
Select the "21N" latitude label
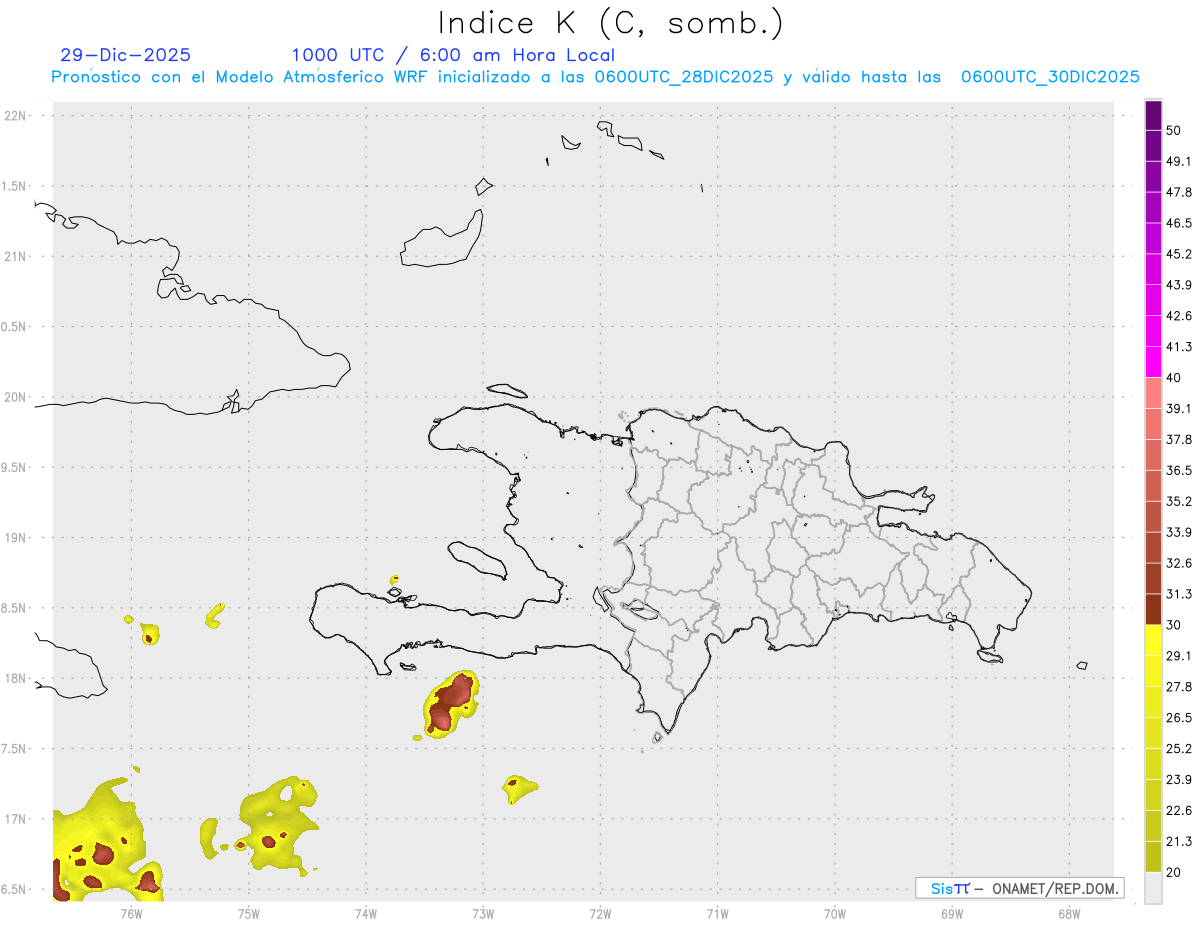17,256
